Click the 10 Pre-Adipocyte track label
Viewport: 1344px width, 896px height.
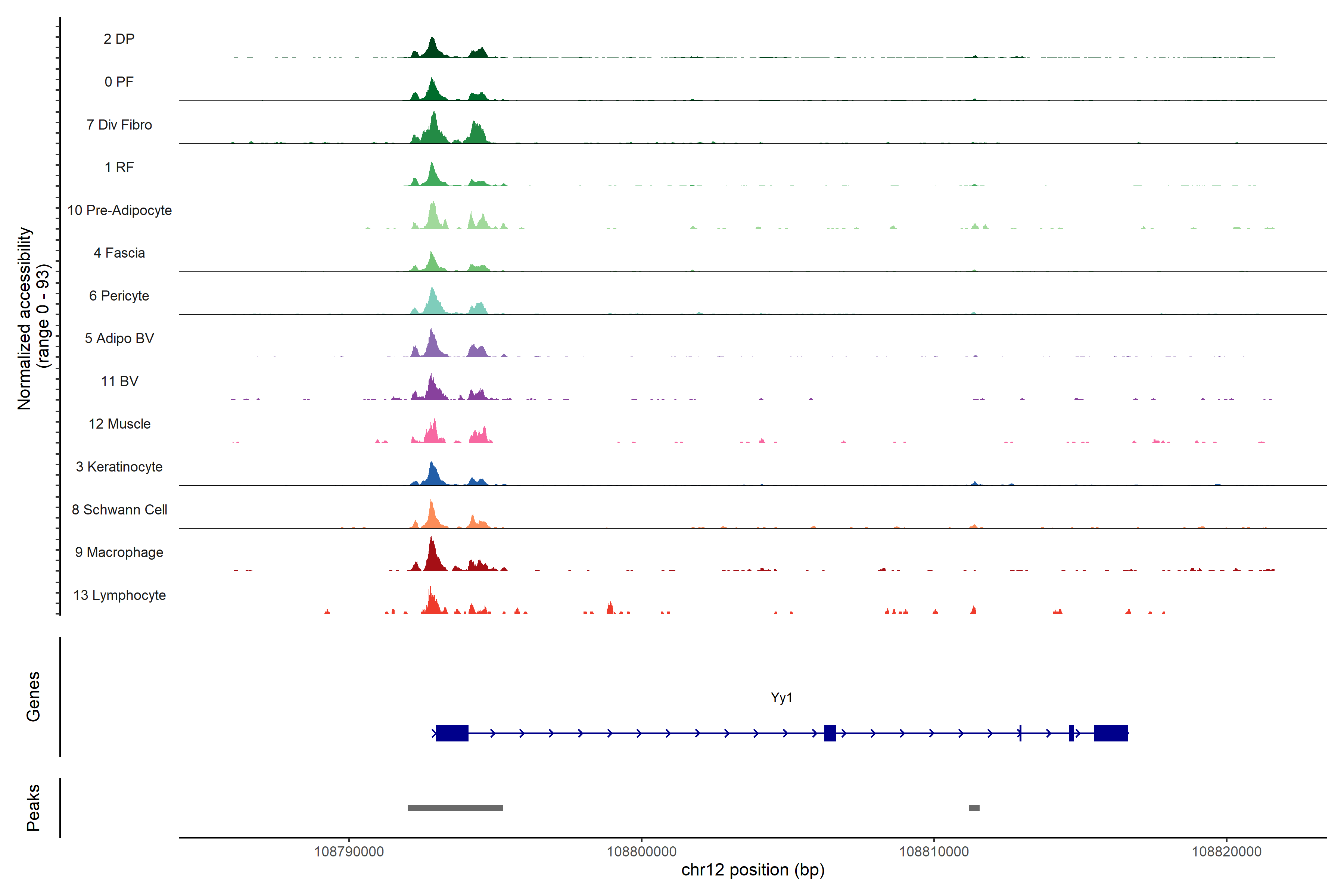[x=119, y=210]
